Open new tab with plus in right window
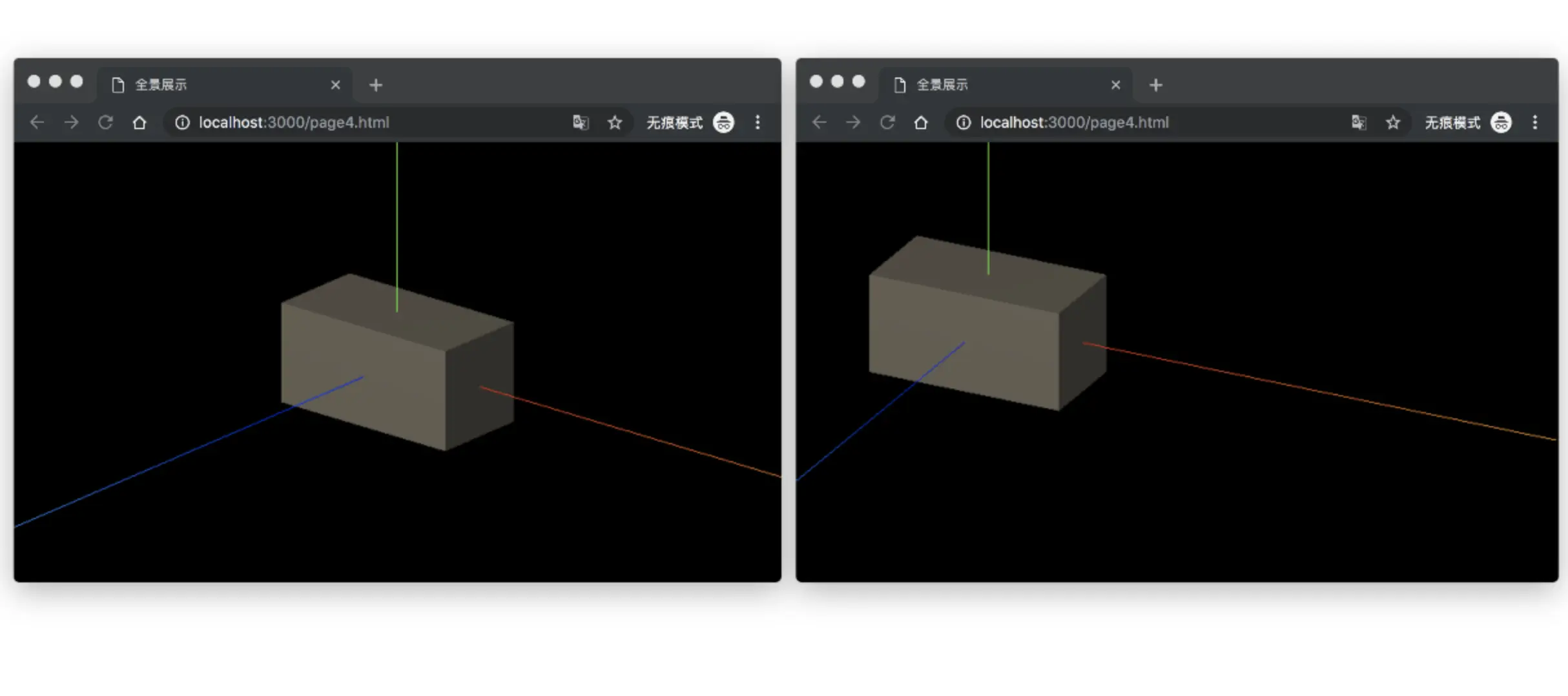Viewport: 1568px width, 696px height. click(1156, 85)
